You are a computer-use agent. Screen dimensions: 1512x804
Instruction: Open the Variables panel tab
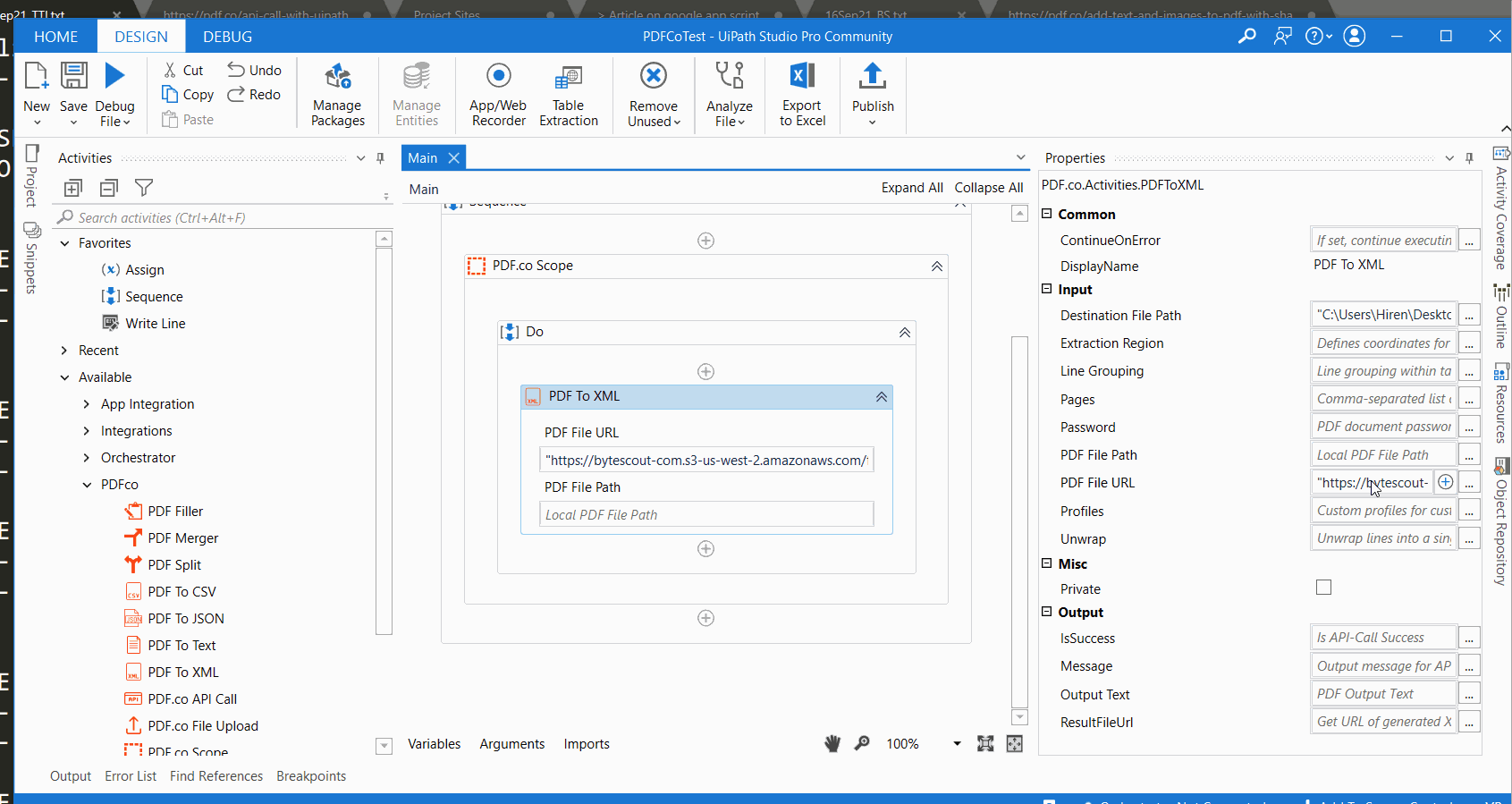pos(435,744)
